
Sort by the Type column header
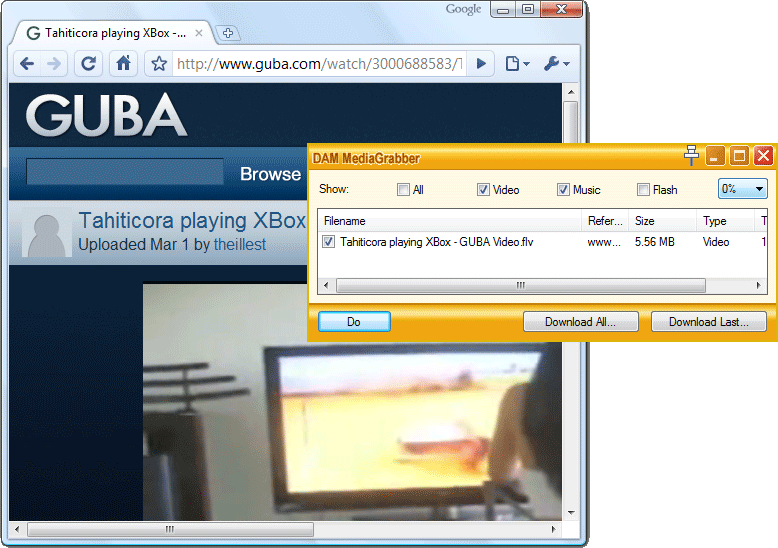725,221
